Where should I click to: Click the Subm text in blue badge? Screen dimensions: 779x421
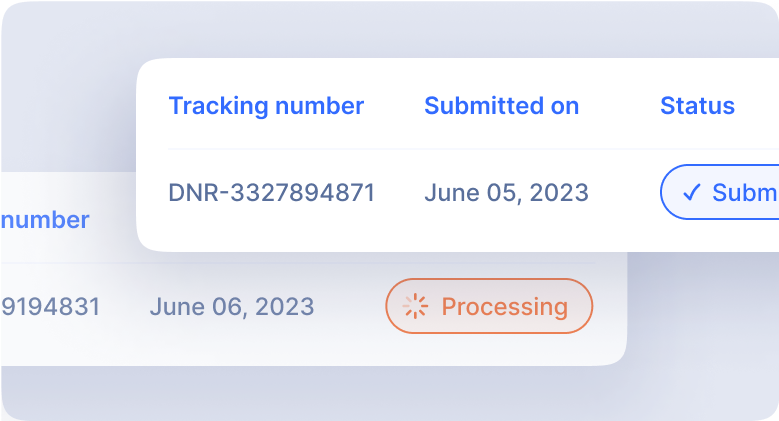click(745, 192)
